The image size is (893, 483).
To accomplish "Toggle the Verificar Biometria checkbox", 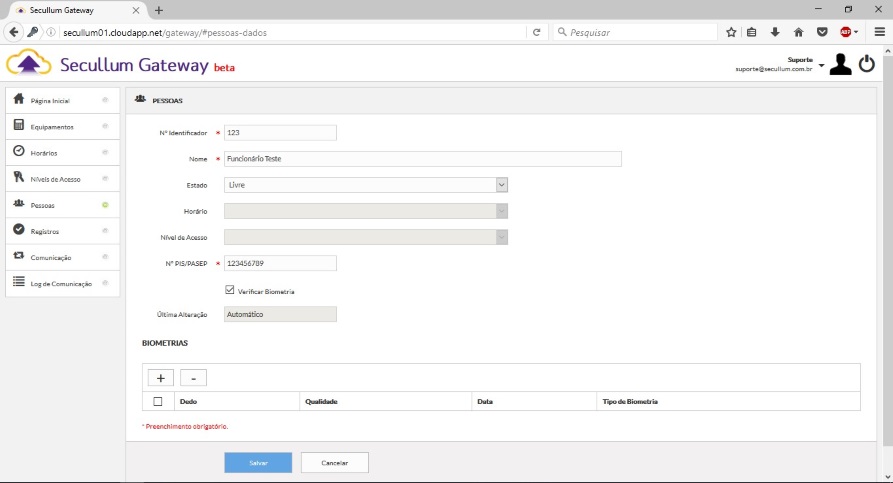I will point(230,291).
